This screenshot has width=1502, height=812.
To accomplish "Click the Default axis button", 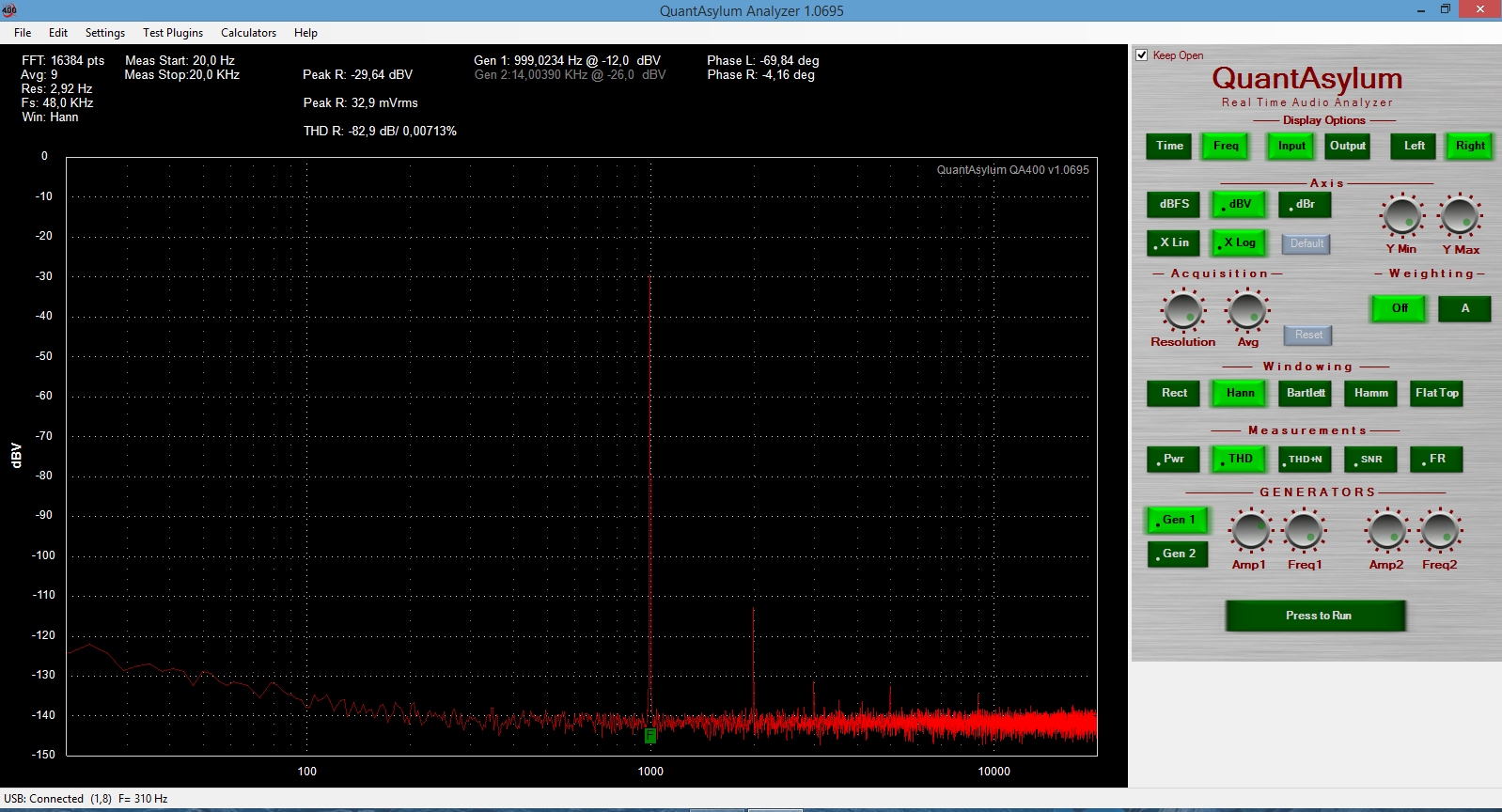I will coord(1306,243).
